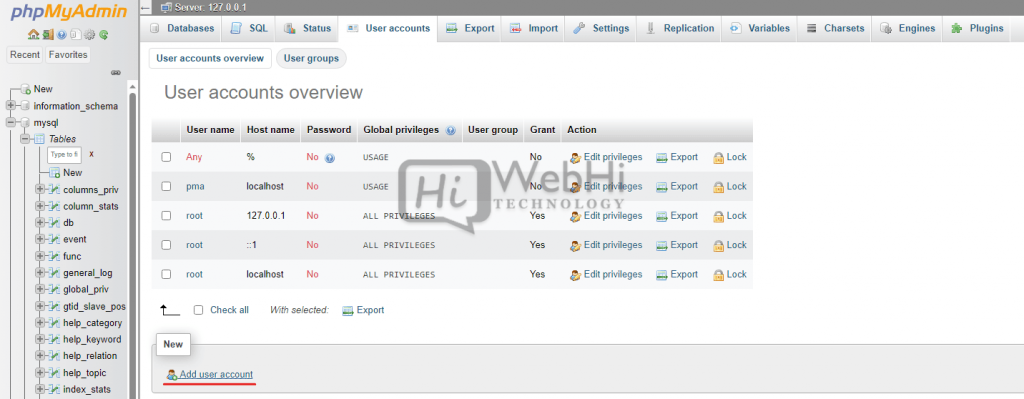
Task: Switch to the User groups sub-tab
Action: [x=311, y=58]
